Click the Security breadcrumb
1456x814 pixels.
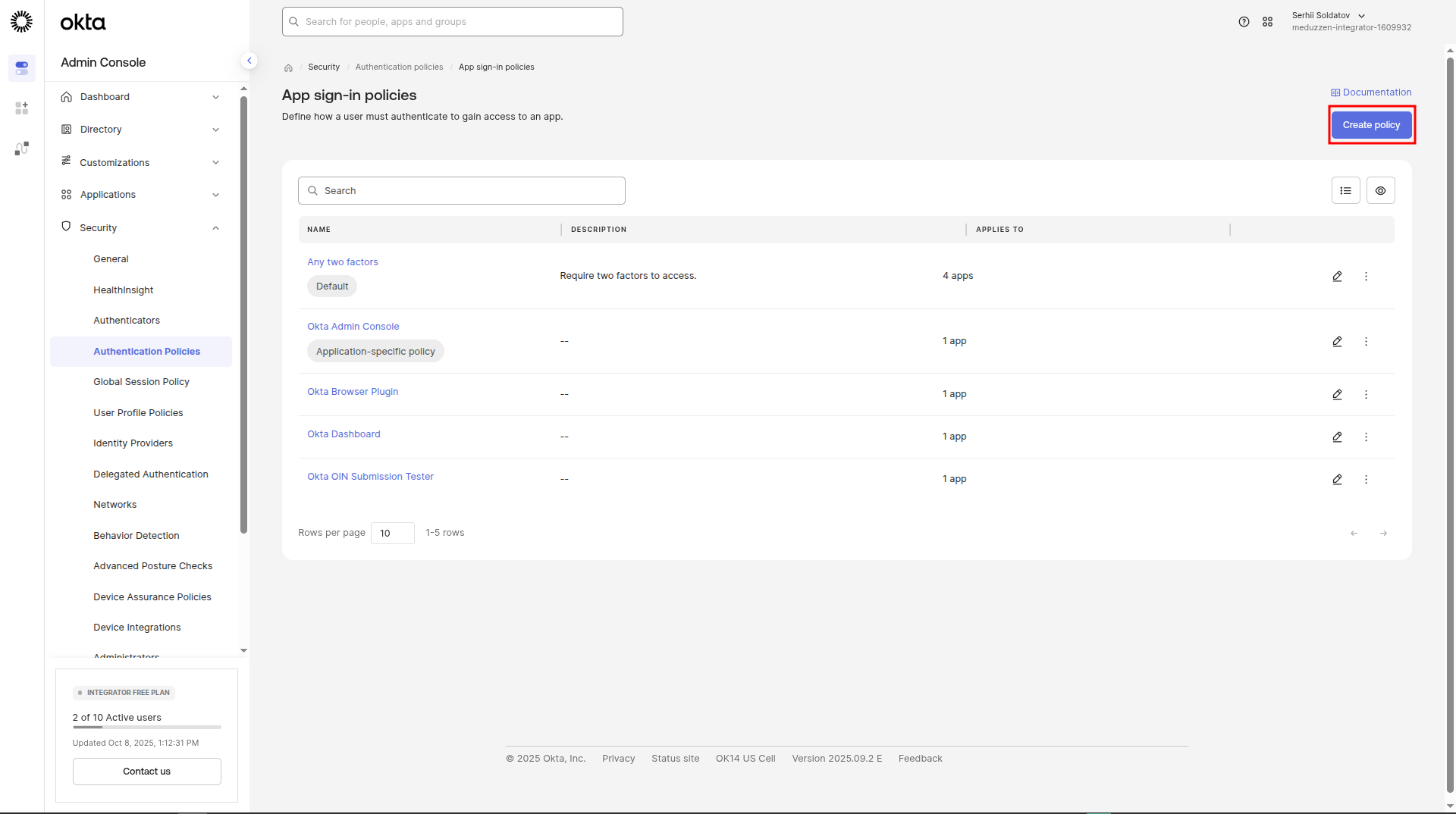[324, 67]
